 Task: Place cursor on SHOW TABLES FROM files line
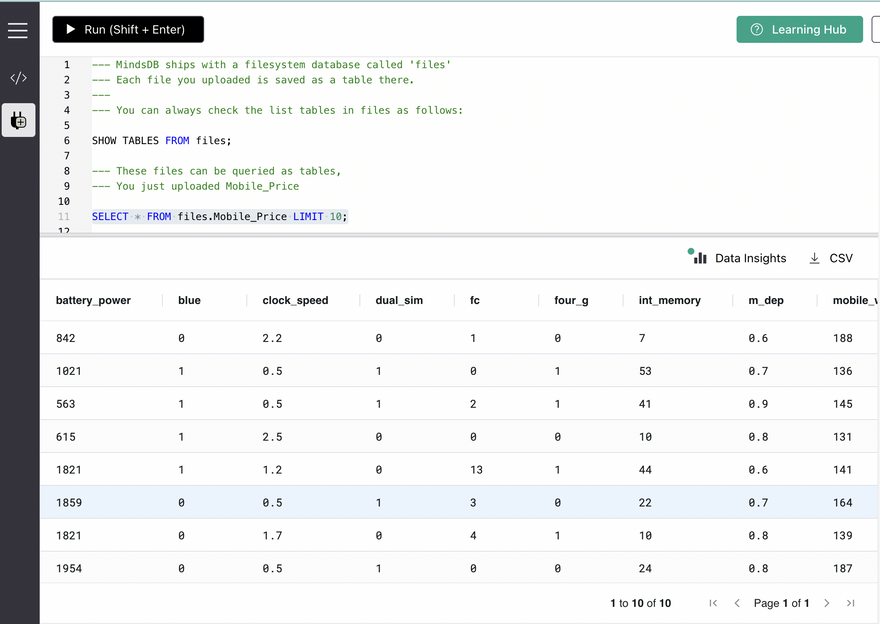(x=162, y=141)
